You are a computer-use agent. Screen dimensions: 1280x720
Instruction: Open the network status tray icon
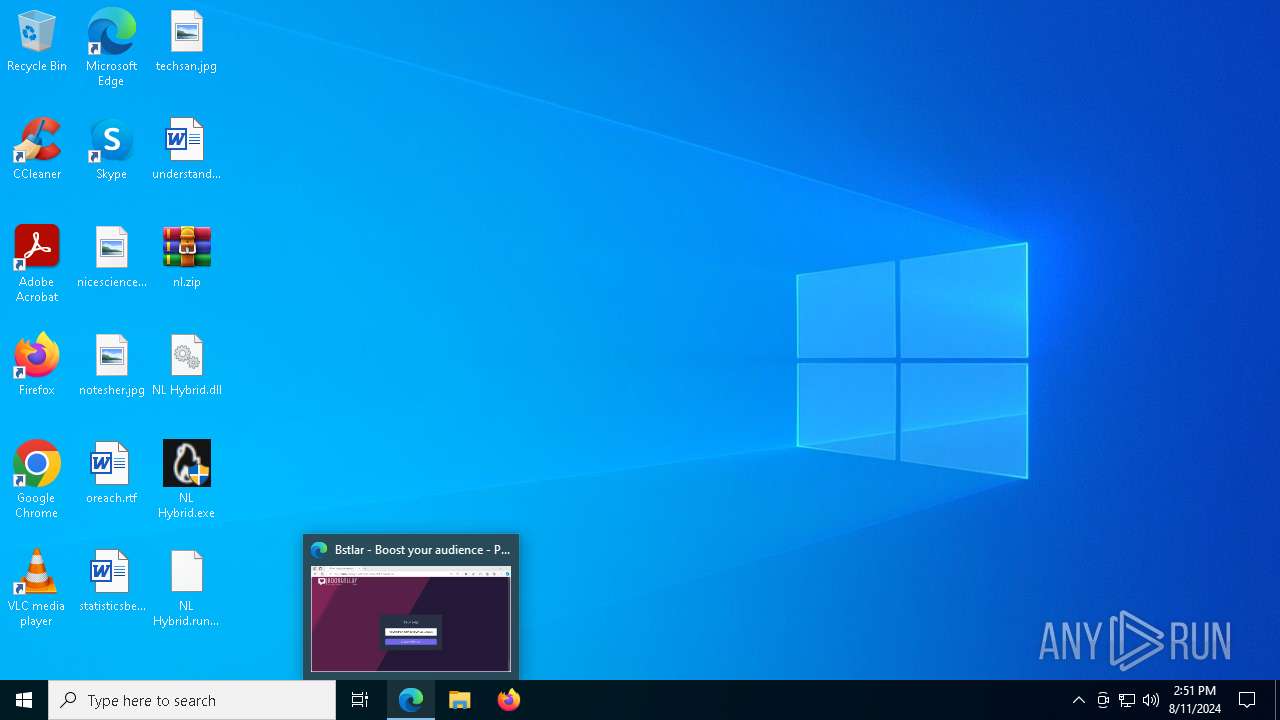pos(1127,700)
